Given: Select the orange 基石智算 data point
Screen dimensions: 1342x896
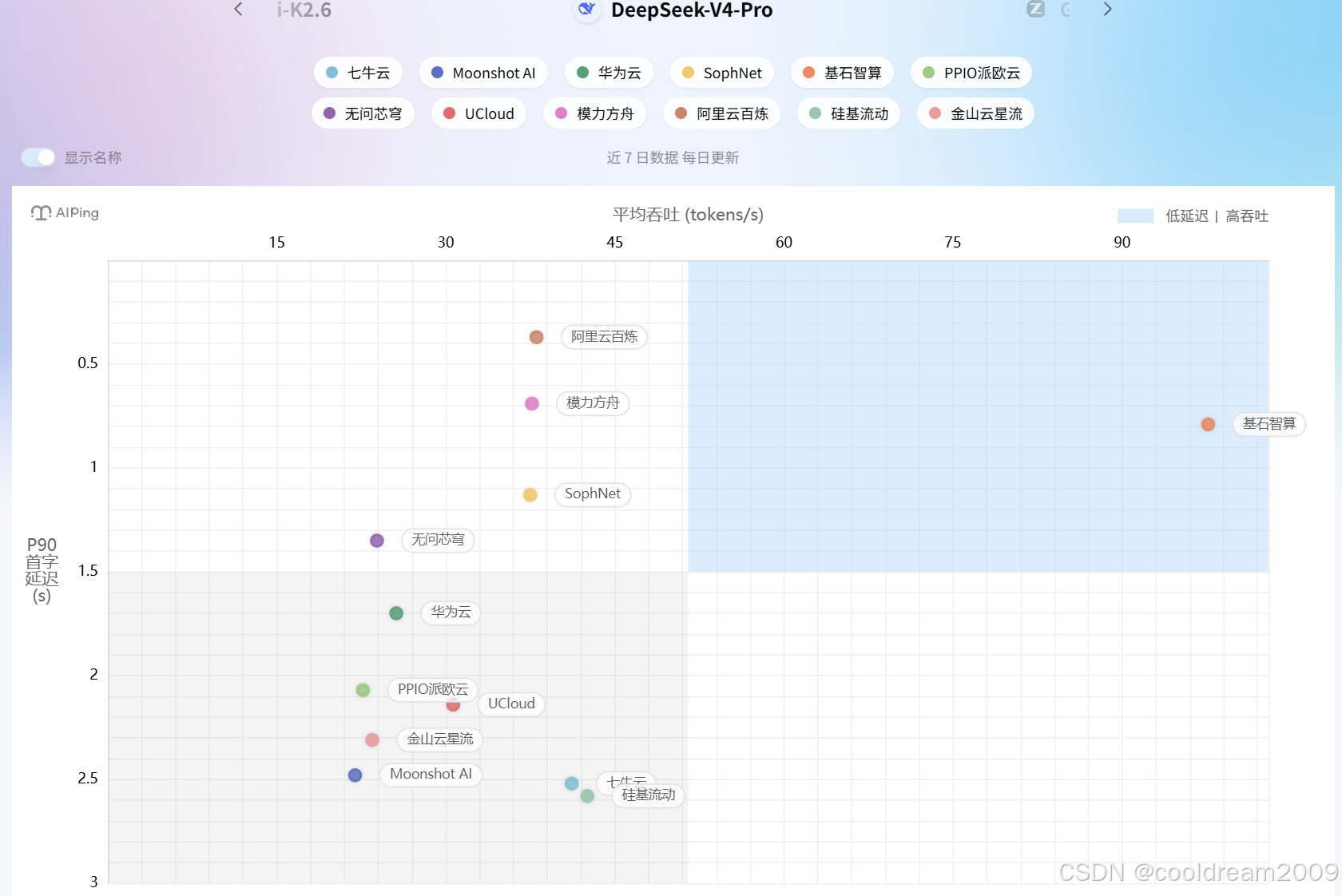Looking at the screenshot, I should (1208, 424).
